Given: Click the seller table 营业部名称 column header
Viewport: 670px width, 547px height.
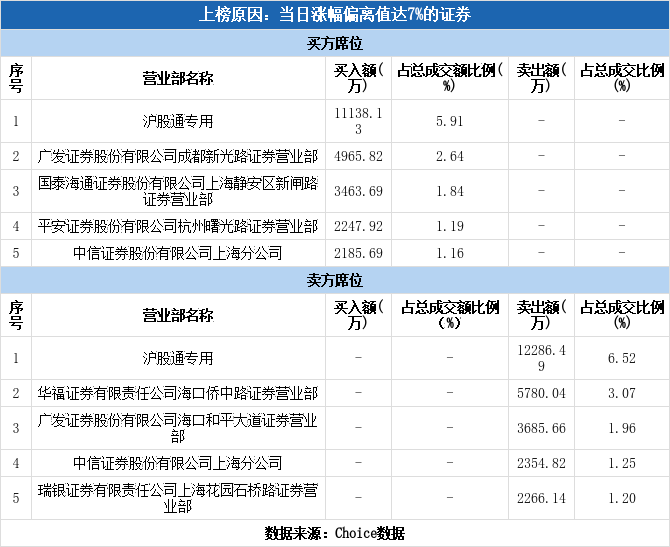Looking at the screenshot, I should 178,315.
